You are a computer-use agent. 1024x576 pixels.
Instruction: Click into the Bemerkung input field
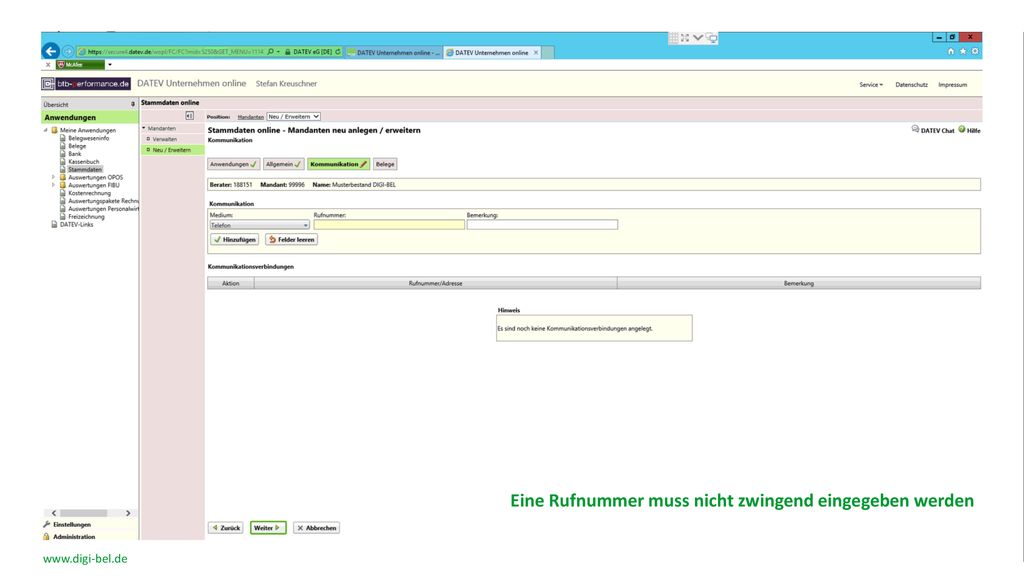(x=542, y=225)
